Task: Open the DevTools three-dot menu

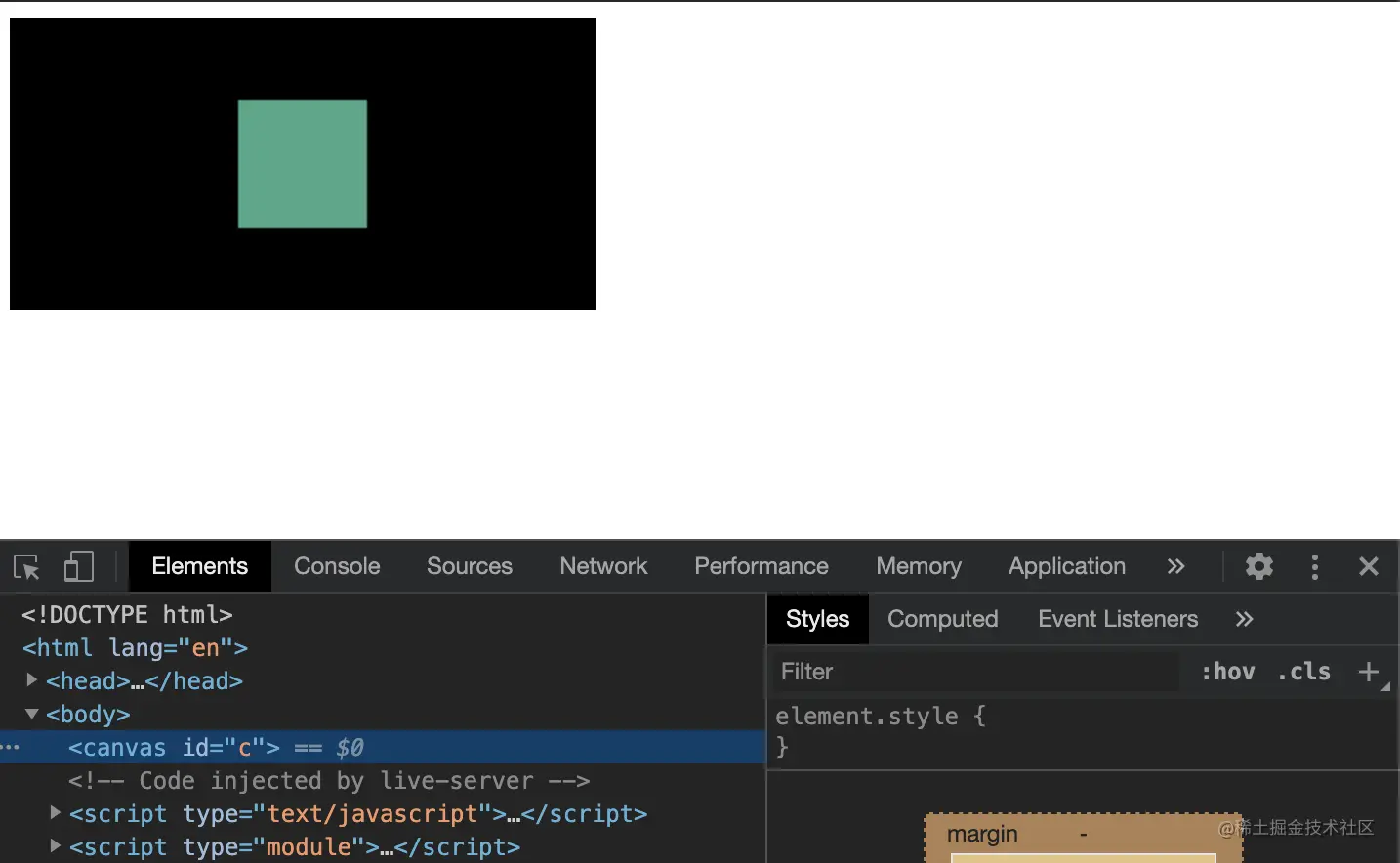Action: coord(1315,567)
